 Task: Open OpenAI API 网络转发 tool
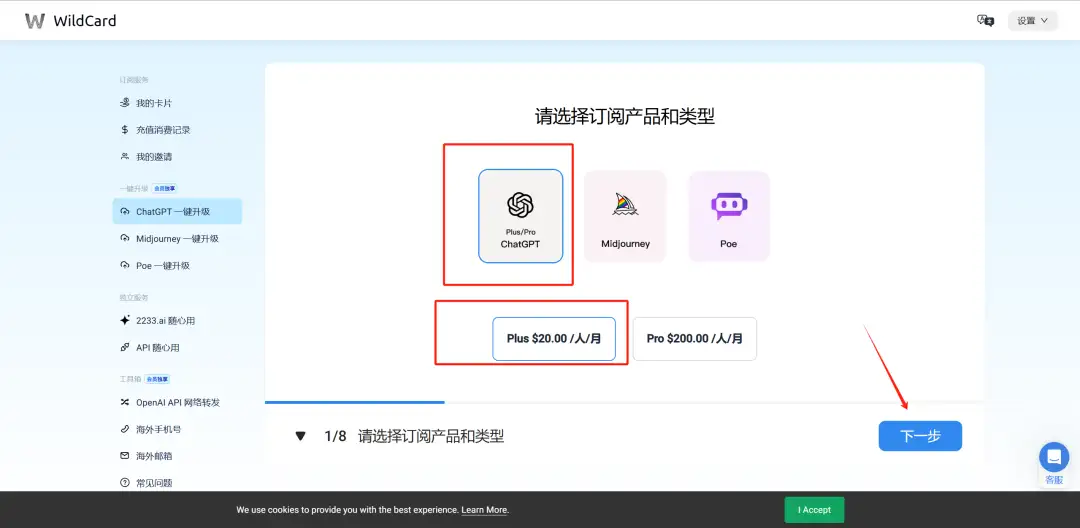(x=177, y=402)
